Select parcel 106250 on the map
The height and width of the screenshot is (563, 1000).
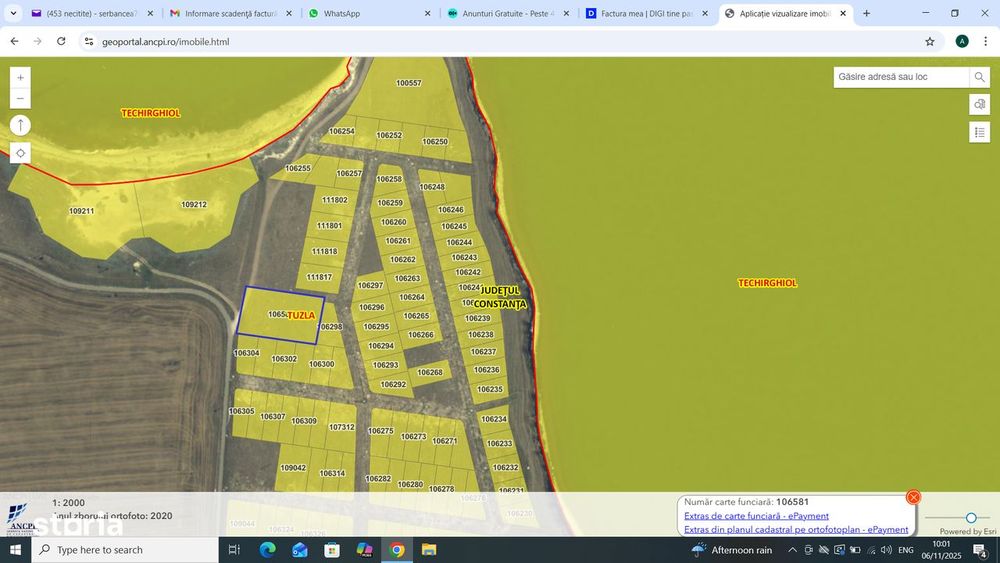pyautogui.click(x=435, y=142)
